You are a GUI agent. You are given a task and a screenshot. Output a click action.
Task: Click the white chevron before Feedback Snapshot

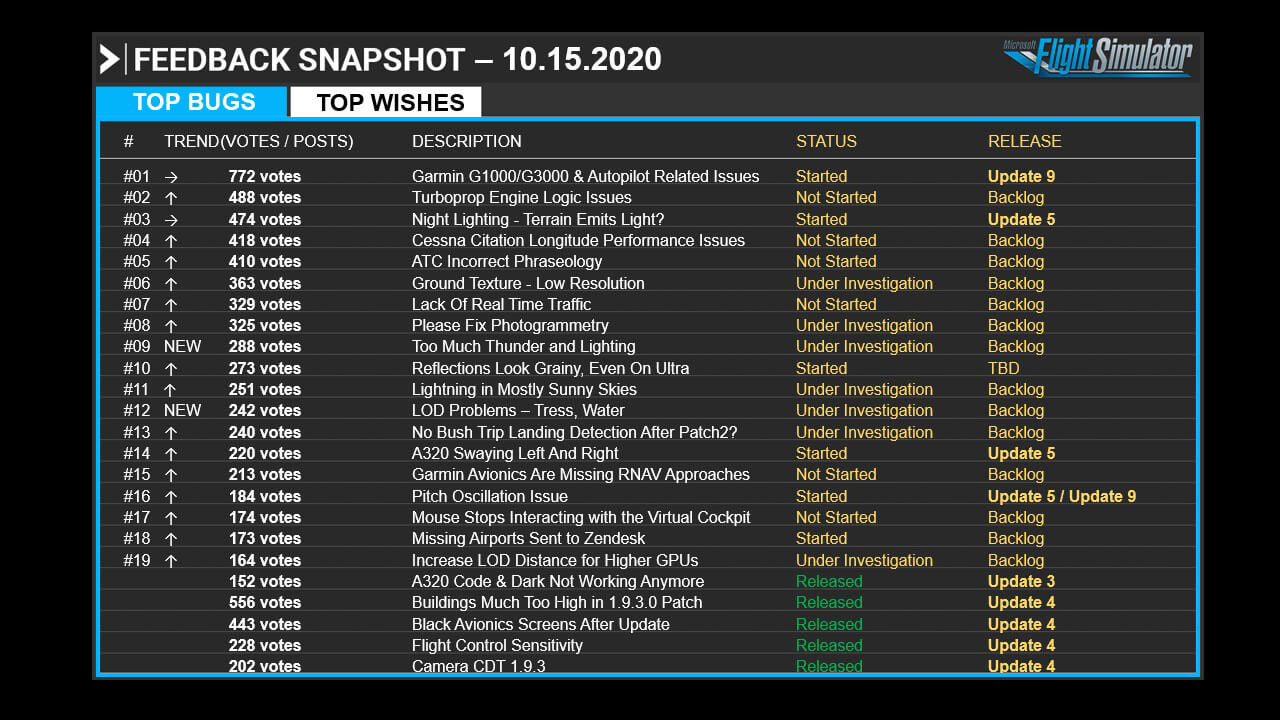coord(109,60)
